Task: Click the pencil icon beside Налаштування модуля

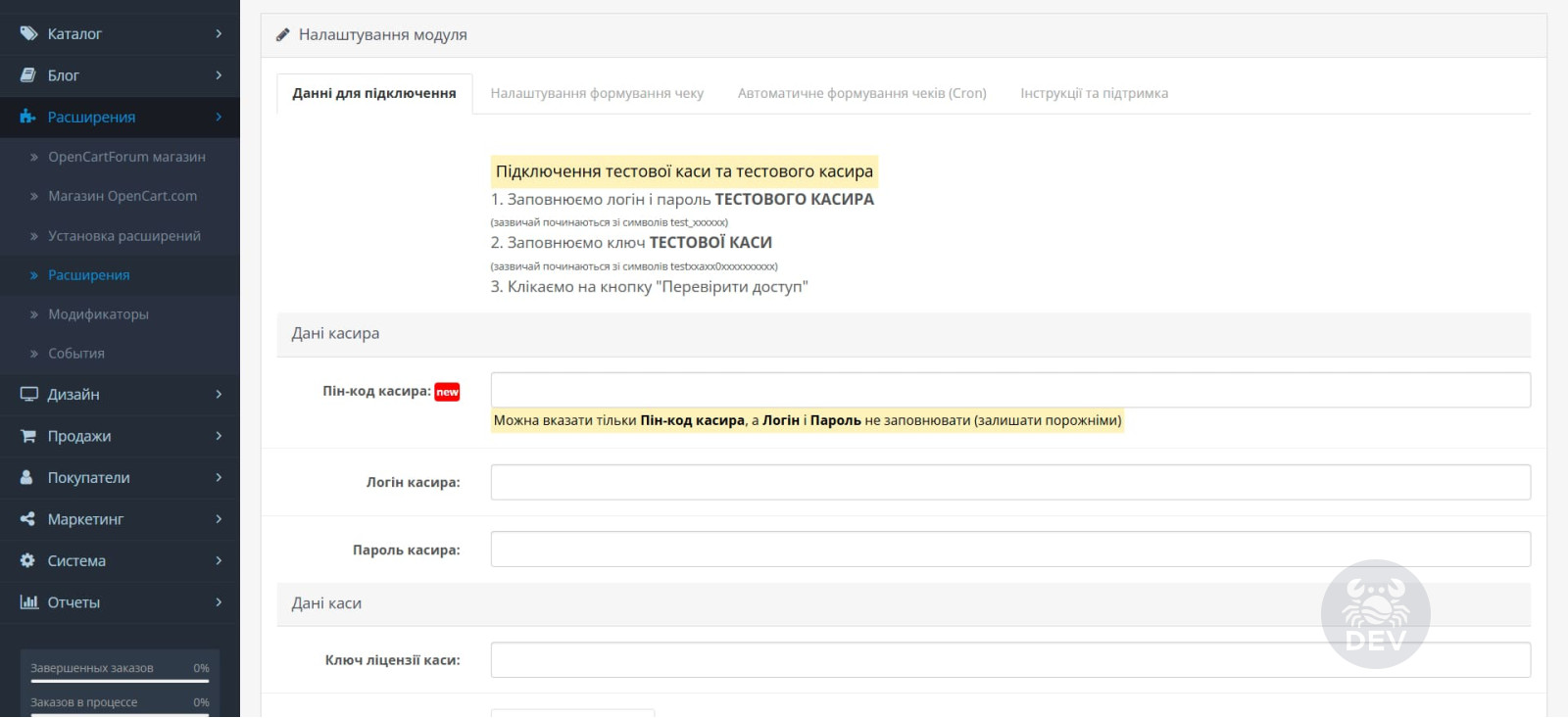Action: 282,34
